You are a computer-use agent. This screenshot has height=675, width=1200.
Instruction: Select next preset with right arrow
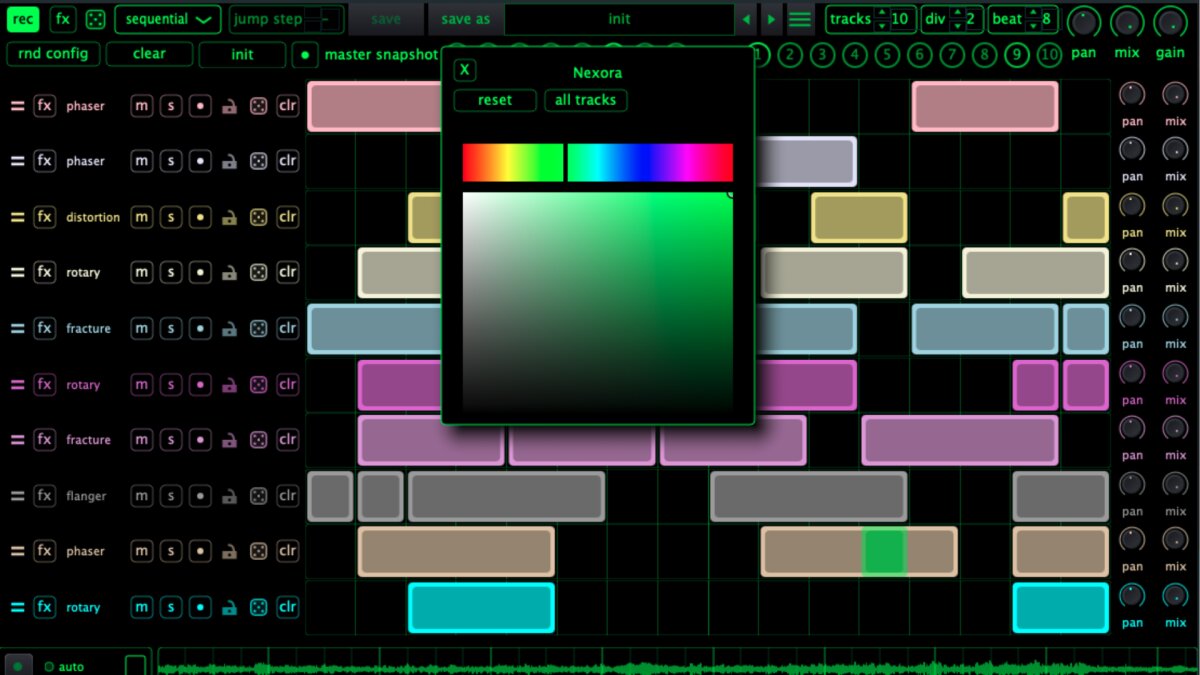[771, 19]
